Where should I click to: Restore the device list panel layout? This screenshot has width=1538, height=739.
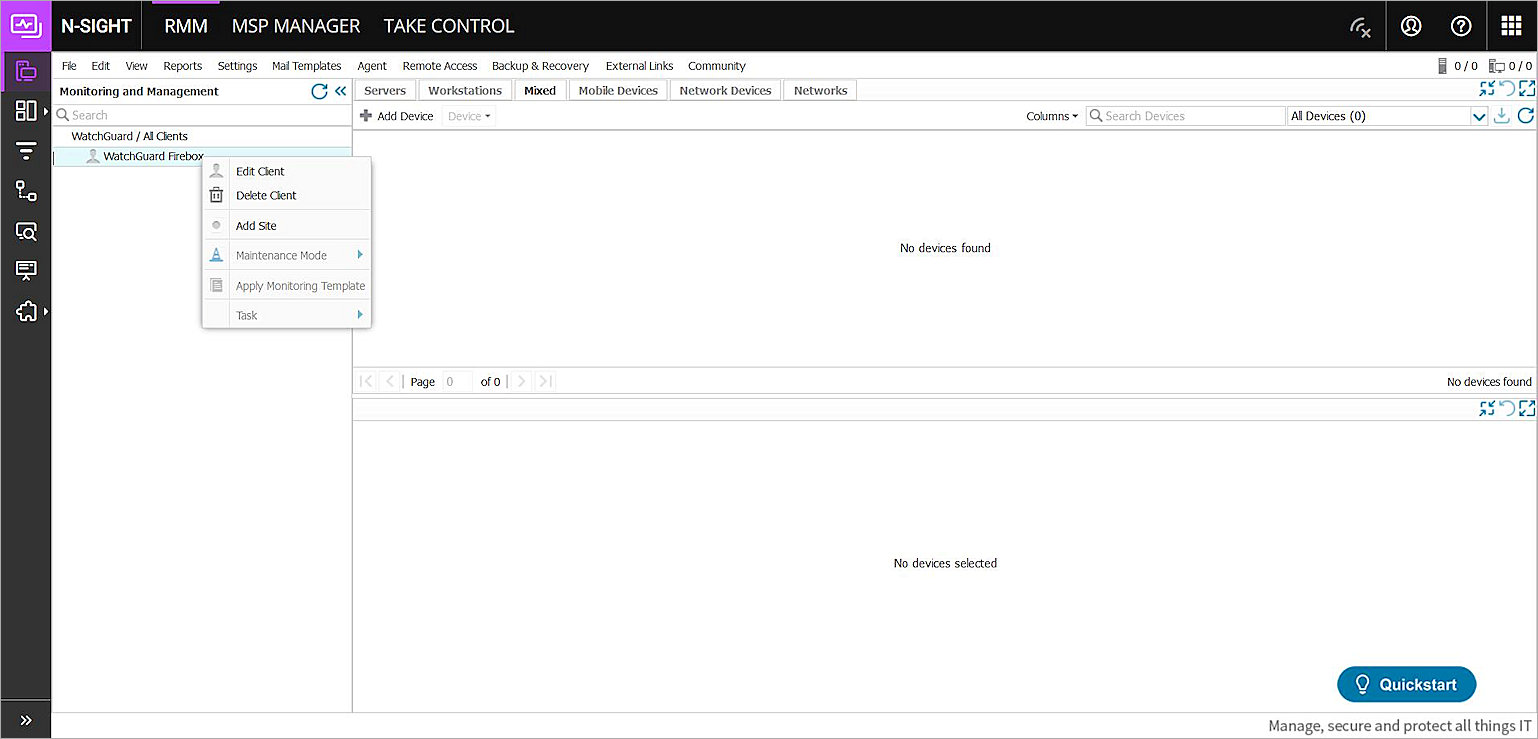tap(1507, 89)
